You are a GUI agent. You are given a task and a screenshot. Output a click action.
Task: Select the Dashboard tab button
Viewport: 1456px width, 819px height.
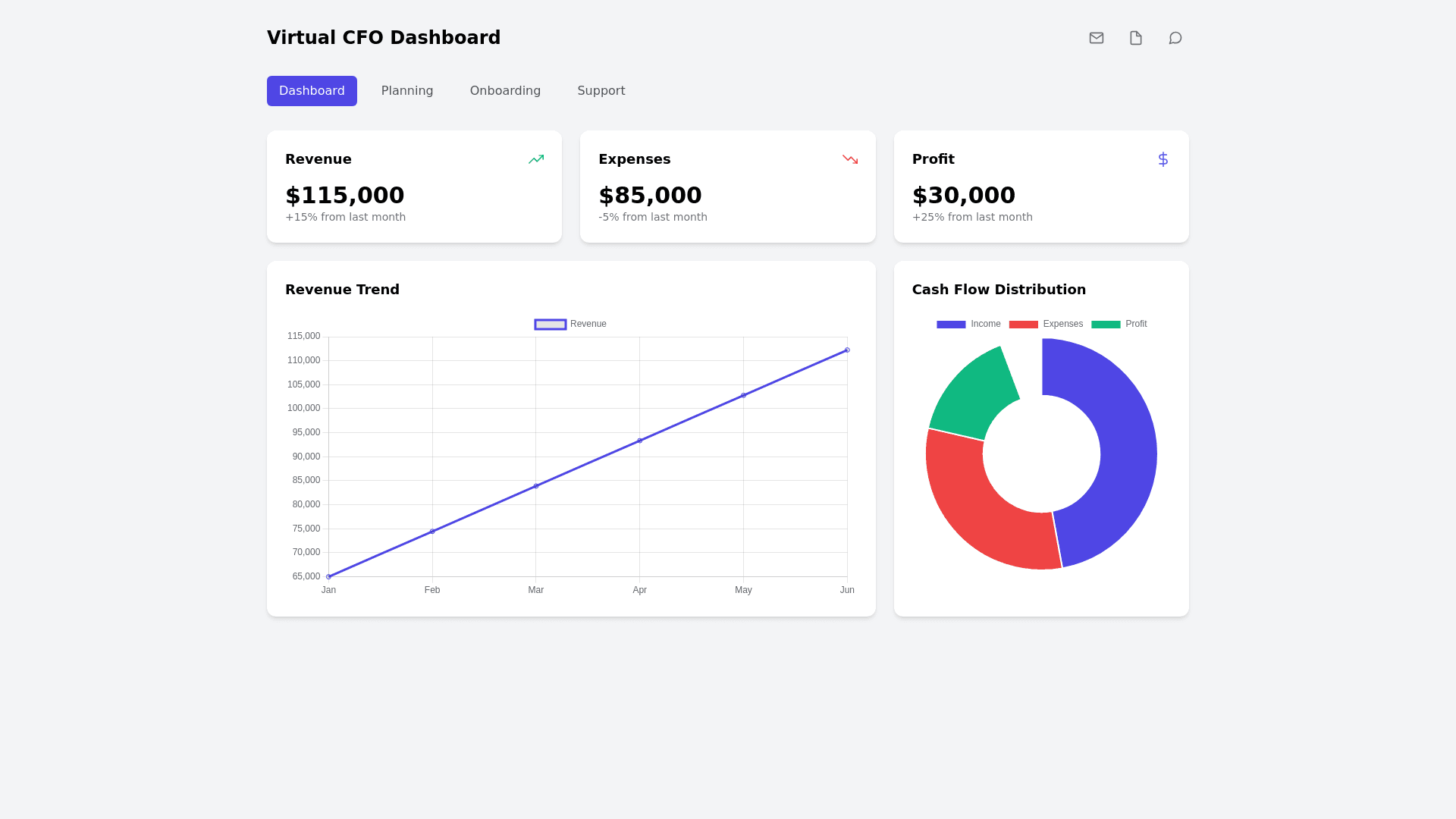tap(312, 91)
